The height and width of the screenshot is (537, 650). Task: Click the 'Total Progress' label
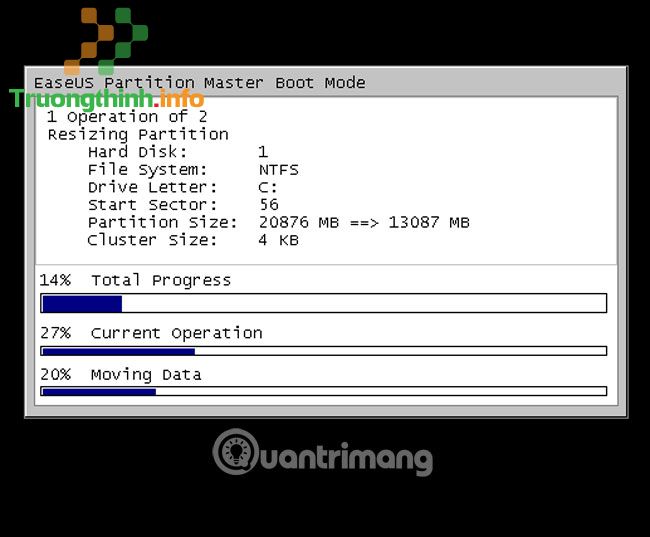[161, 281]
